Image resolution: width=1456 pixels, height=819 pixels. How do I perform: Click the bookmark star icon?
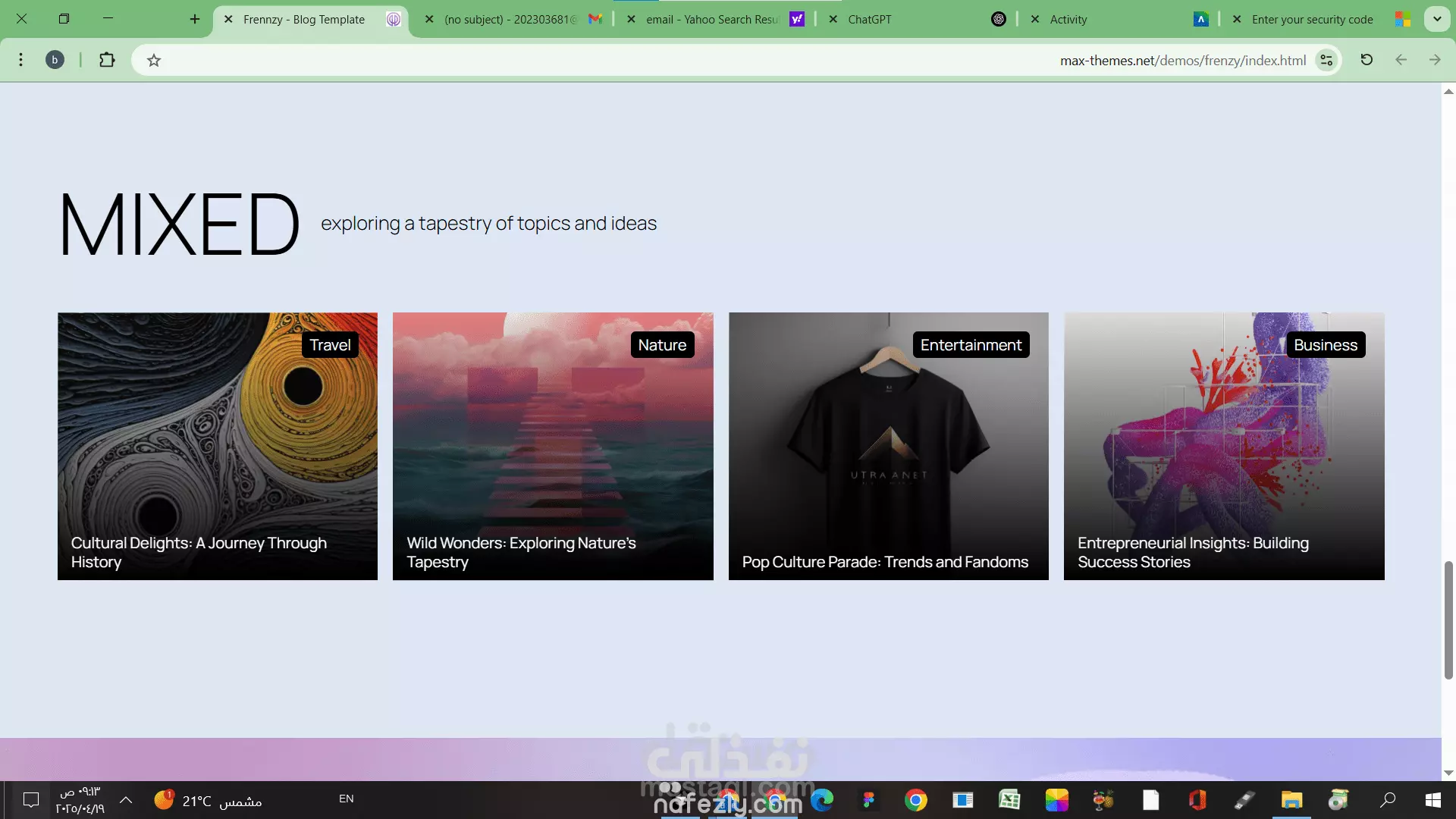154,61
